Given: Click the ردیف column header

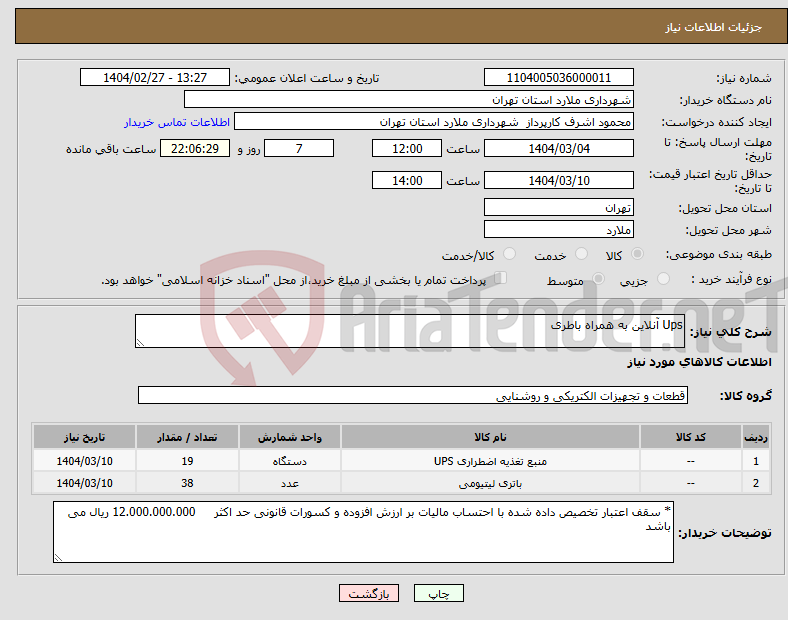Looking at the screenshot, I should (756, 437).
